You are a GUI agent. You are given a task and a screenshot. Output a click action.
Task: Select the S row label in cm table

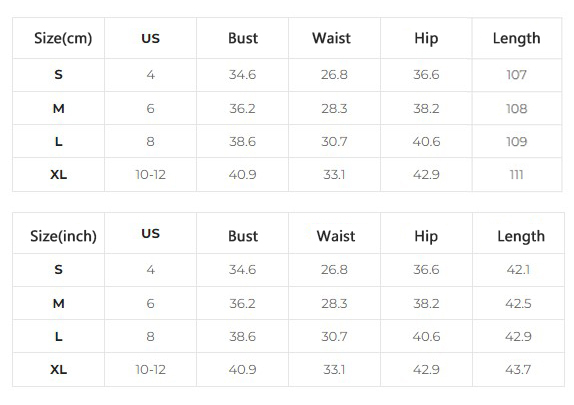[59, 75]
